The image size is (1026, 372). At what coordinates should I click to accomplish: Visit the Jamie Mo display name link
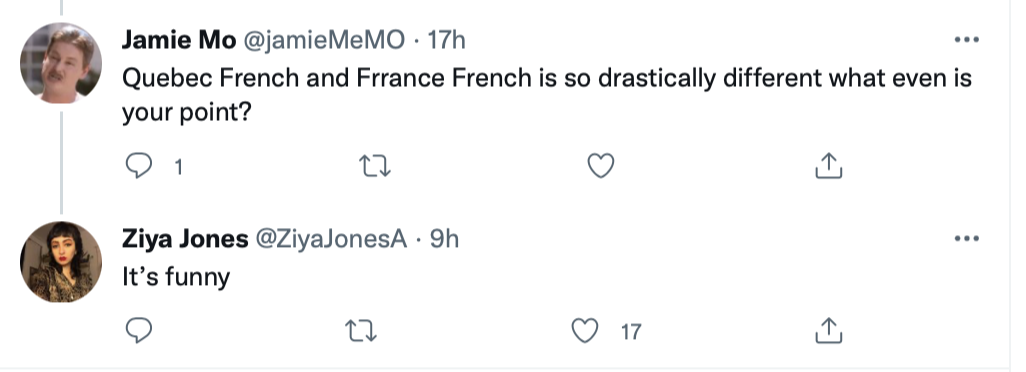179,41
